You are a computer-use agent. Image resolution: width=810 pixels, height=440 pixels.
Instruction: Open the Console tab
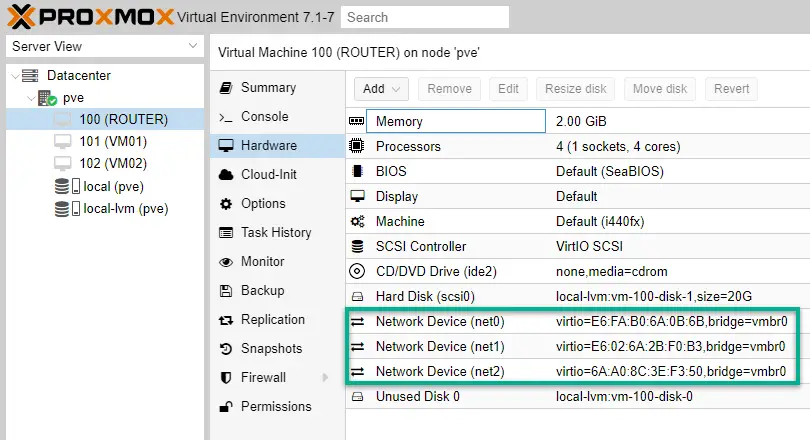click(277, 116)
